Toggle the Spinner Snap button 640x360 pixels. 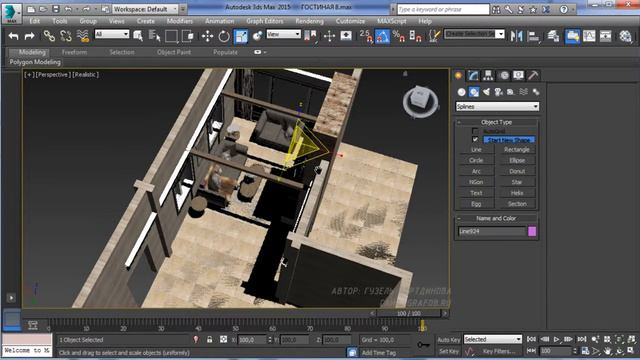415,36
